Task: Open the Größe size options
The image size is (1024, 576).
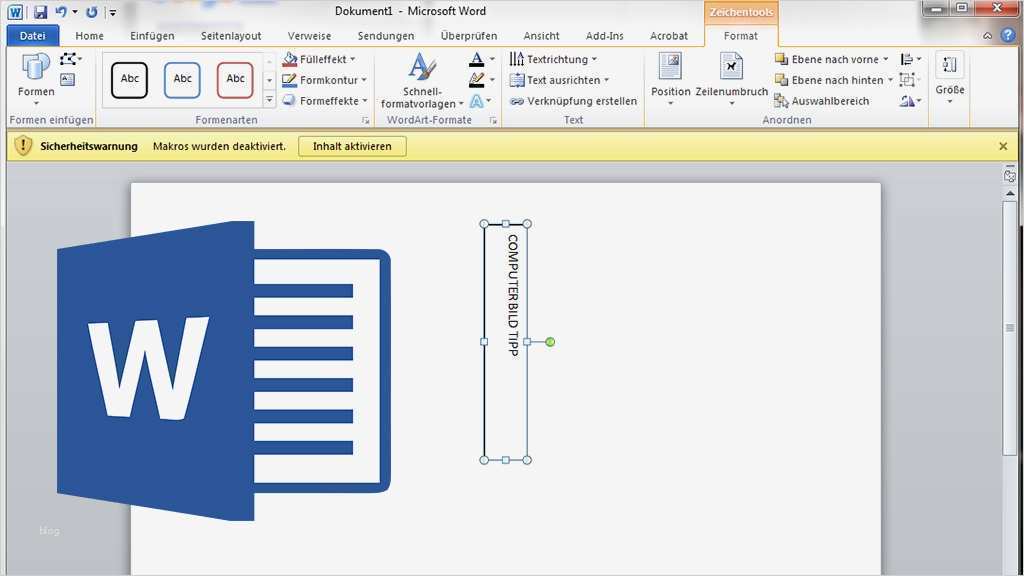Action: (x=950, y=79)
